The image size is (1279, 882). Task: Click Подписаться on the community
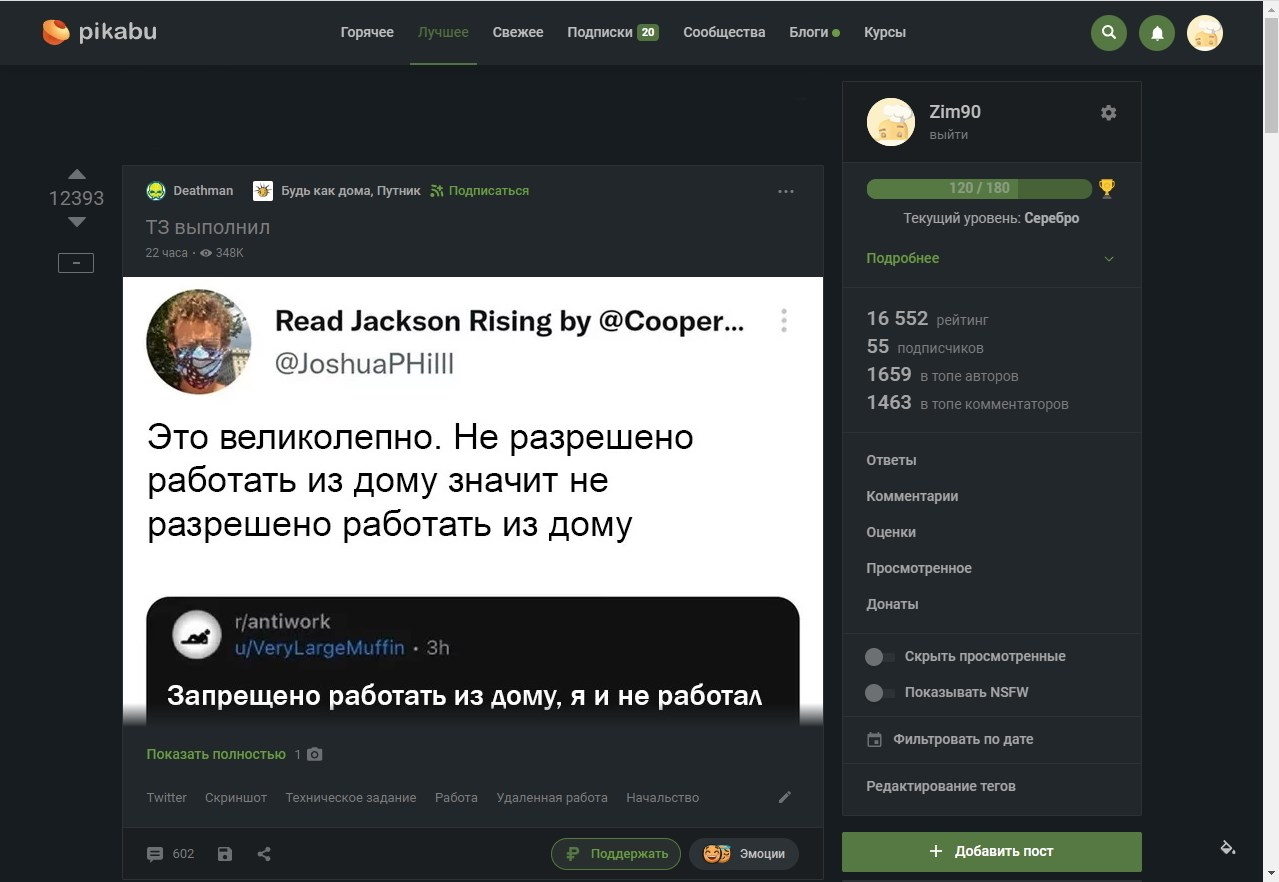tap(480, 191)
